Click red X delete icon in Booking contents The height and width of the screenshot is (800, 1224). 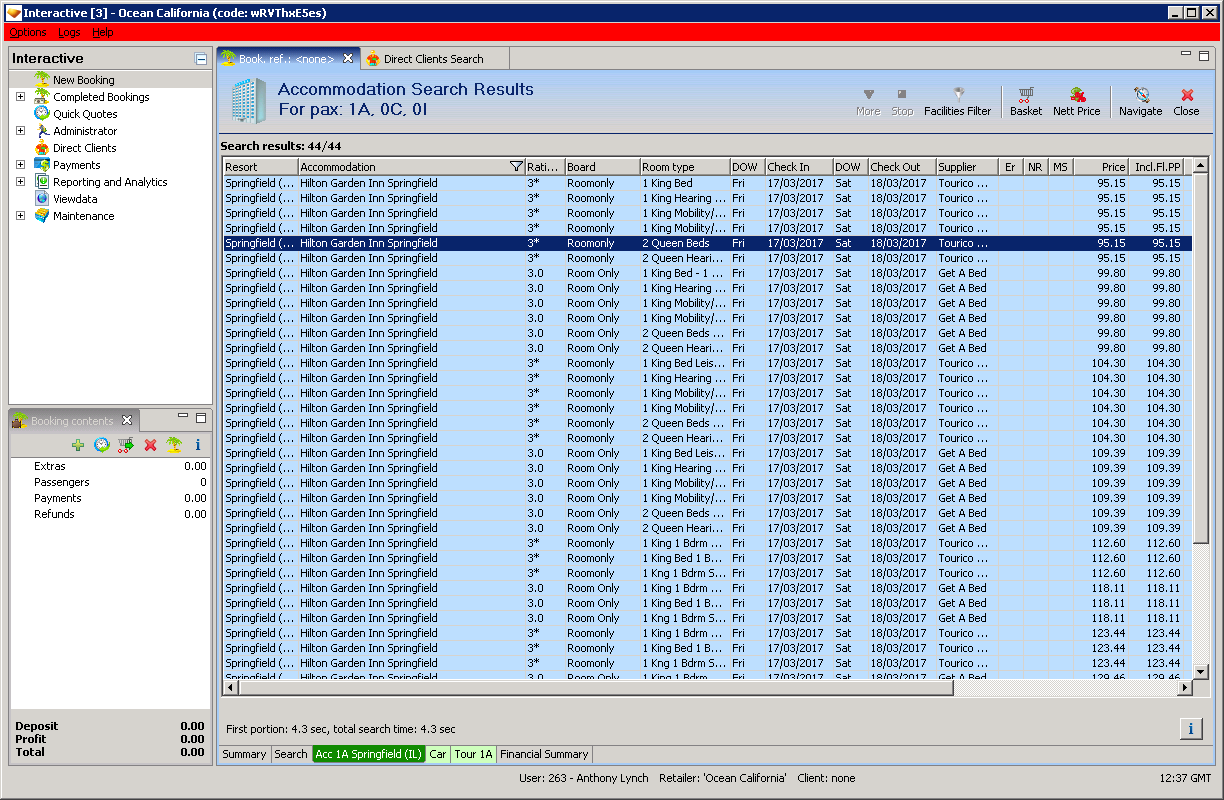tap(150, 445)
